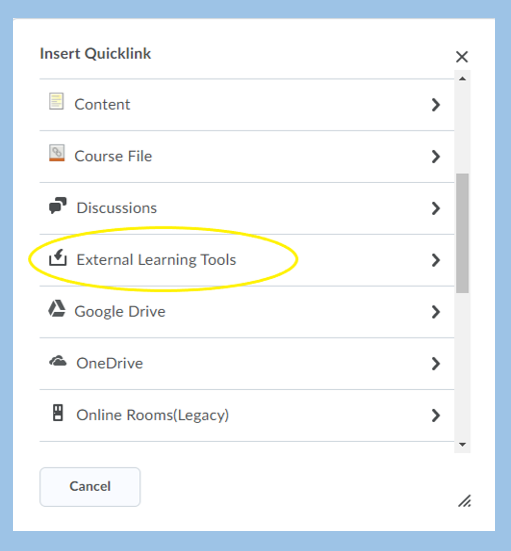Click the Google Drive triangle icon
This screenshot has width=511, height=551.
(57, 309)
